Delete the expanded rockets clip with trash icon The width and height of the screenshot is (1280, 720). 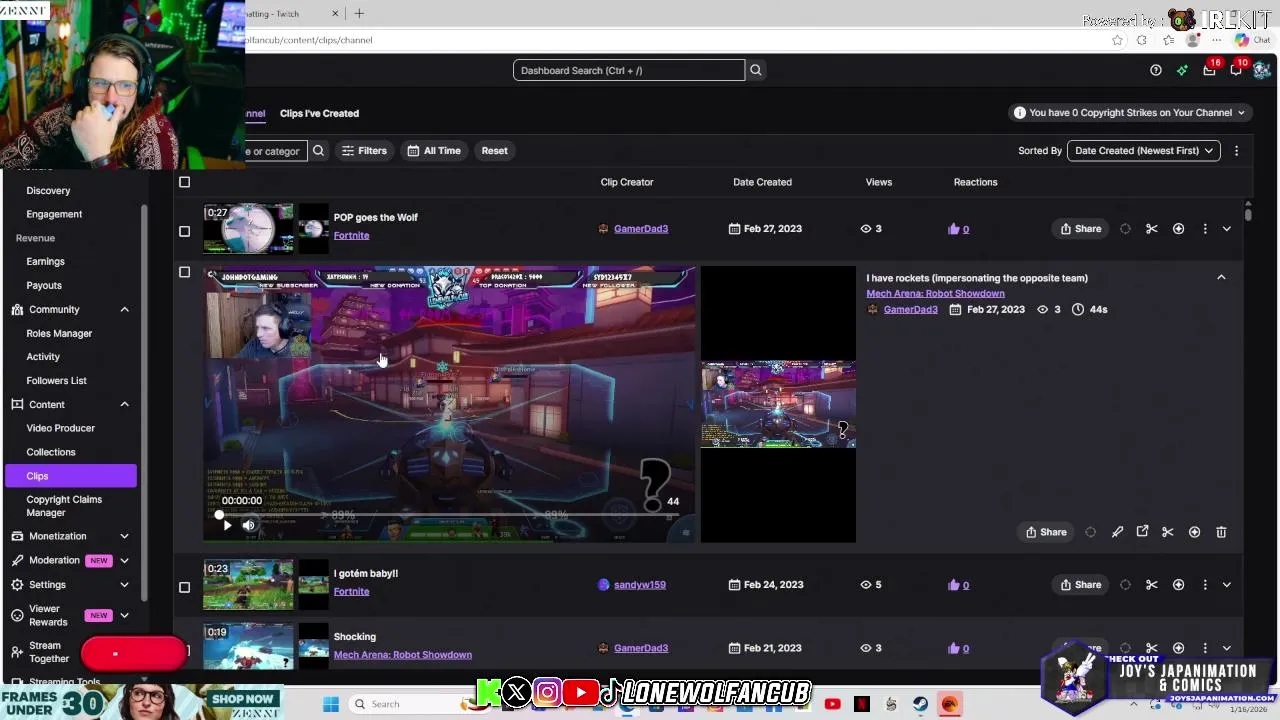[1221, 532]
